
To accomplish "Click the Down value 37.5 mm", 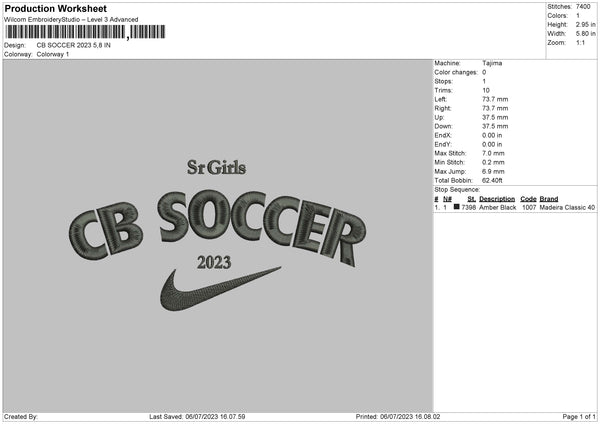I will tap(495, 126).
